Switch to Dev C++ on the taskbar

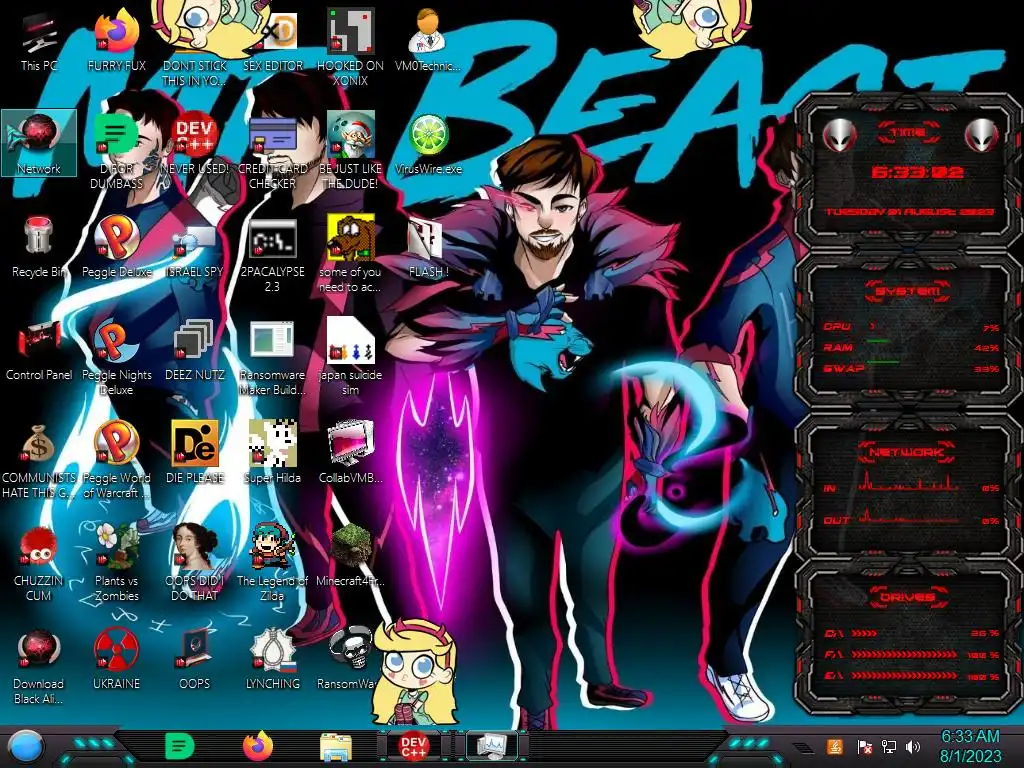tap(413, 746)
